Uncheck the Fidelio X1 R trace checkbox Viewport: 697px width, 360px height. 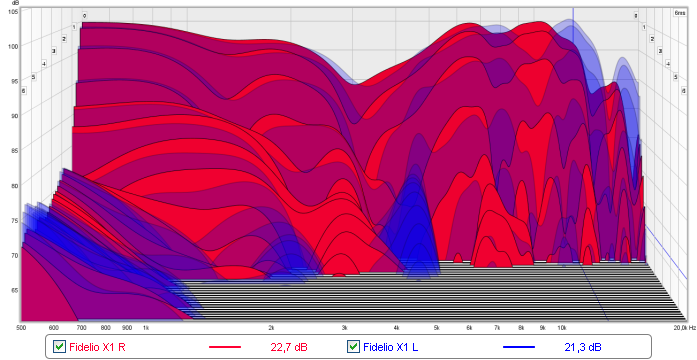click(x=59, y=347)
